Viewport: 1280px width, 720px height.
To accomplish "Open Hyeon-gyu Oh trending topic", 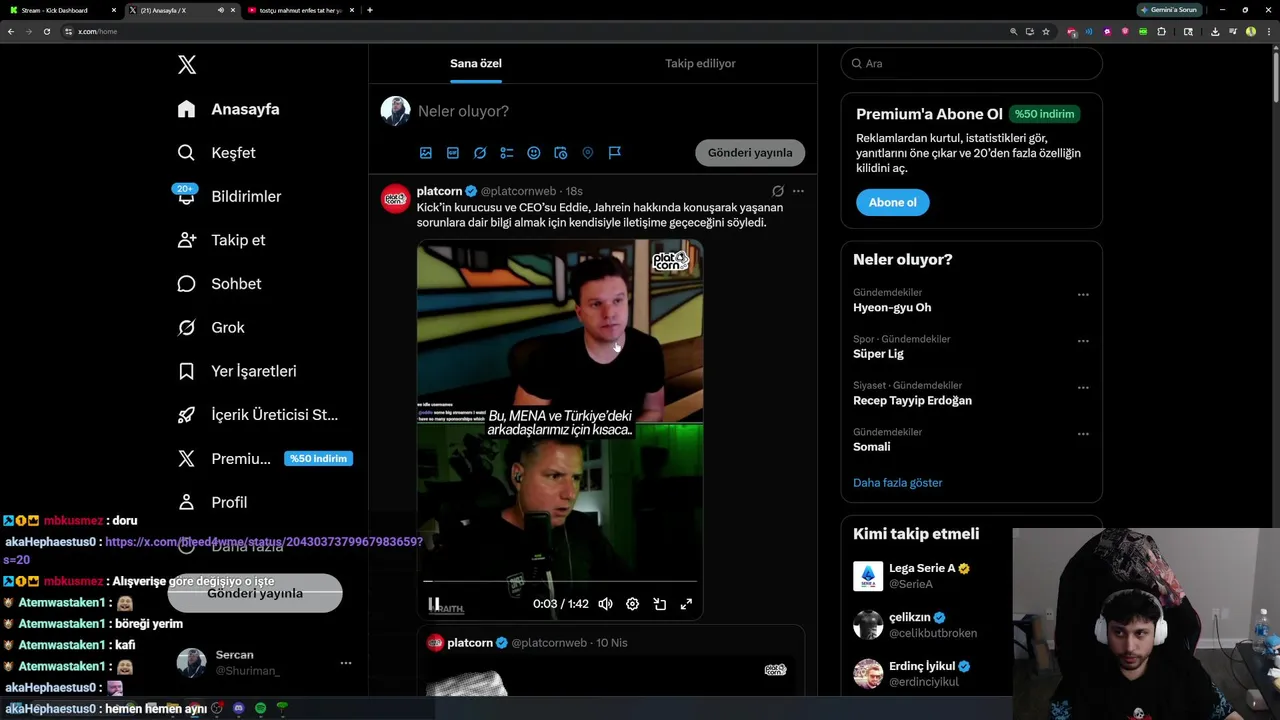I will tap(892, 308).
